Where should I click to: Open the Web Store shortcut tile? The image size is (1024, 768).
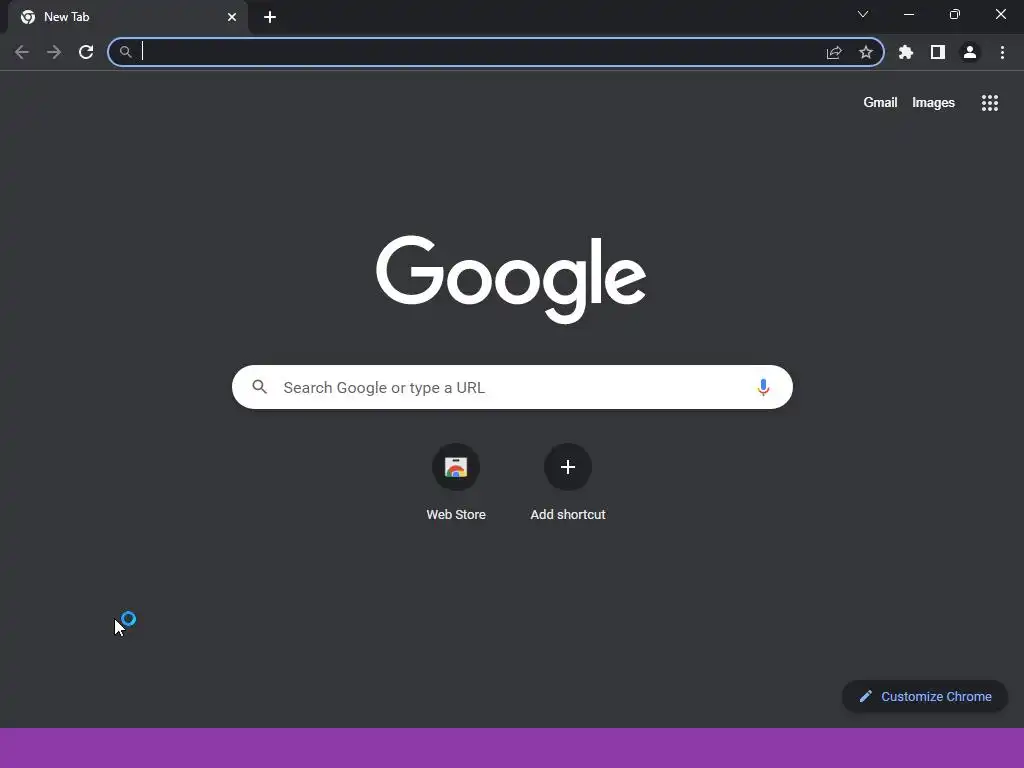pyautogui.click(x=456, y=467)
